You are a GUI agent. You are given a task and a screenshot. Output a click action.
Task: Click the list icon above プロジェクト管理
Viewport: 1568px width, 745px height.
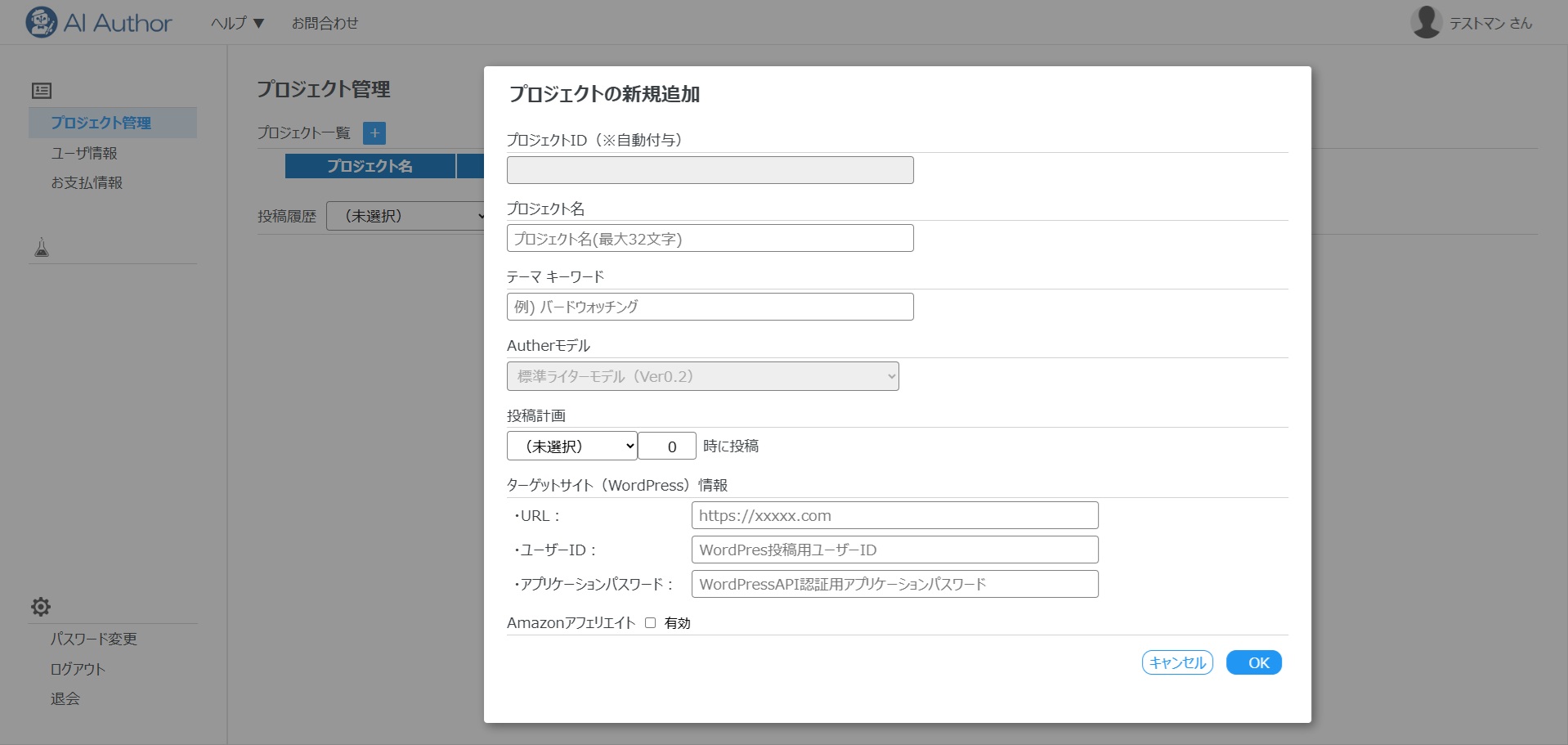42,91
